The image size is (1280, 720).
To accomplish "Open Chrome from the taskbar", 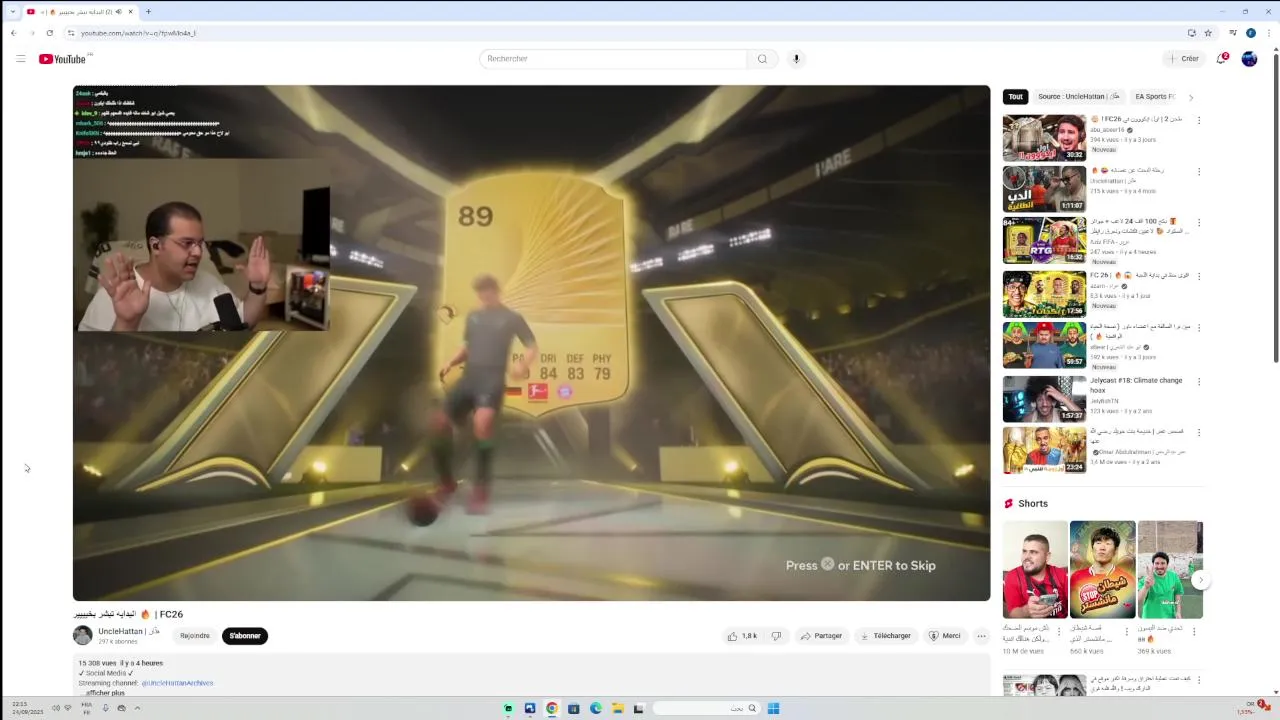I will pos(551,708).
